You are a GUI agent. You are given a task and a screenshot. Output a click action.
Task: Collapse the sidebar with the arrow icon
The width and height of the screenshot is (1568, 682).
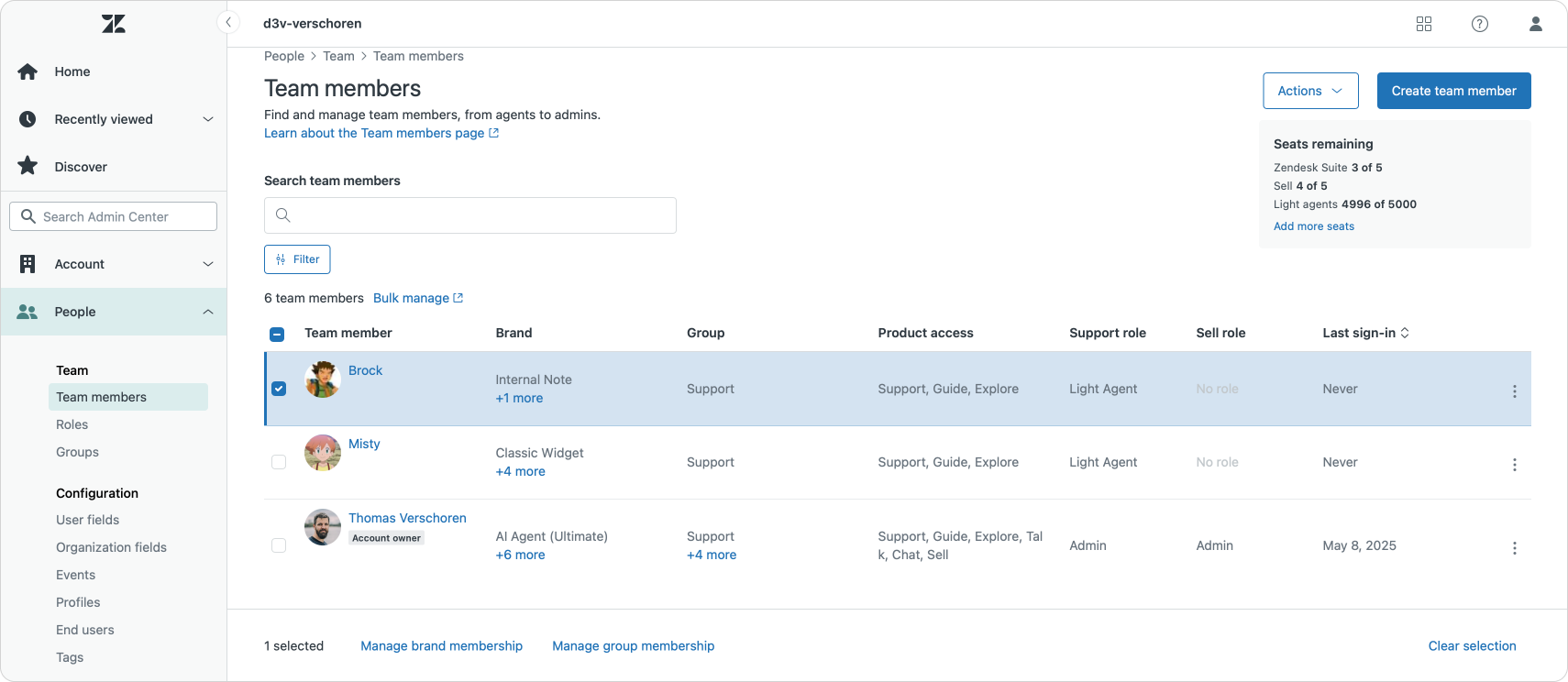tap(228, 23)
